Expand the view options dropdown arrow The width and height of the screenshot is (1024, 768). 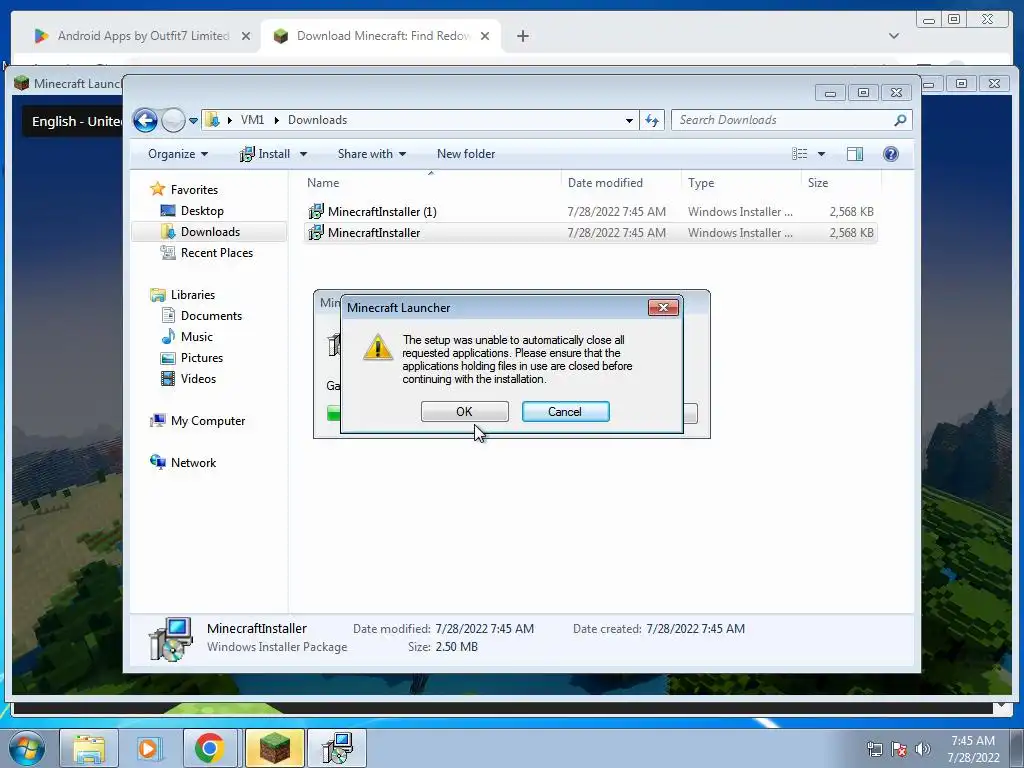click(822, 154)
